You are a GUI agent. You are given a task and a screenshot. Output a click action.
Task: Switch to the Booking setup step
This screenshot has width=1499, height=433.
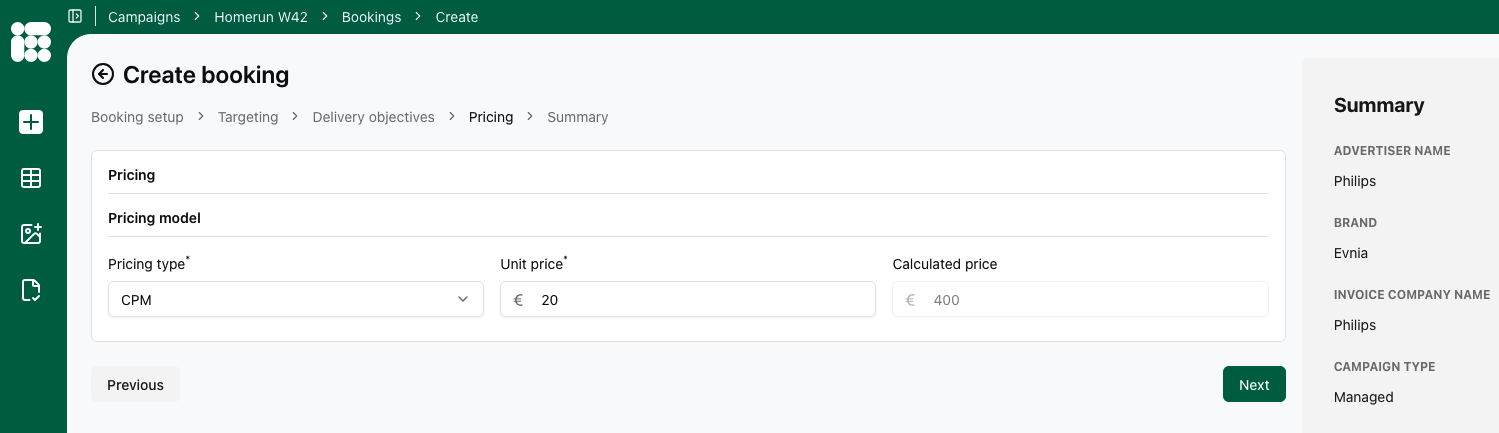pos(137,117)
